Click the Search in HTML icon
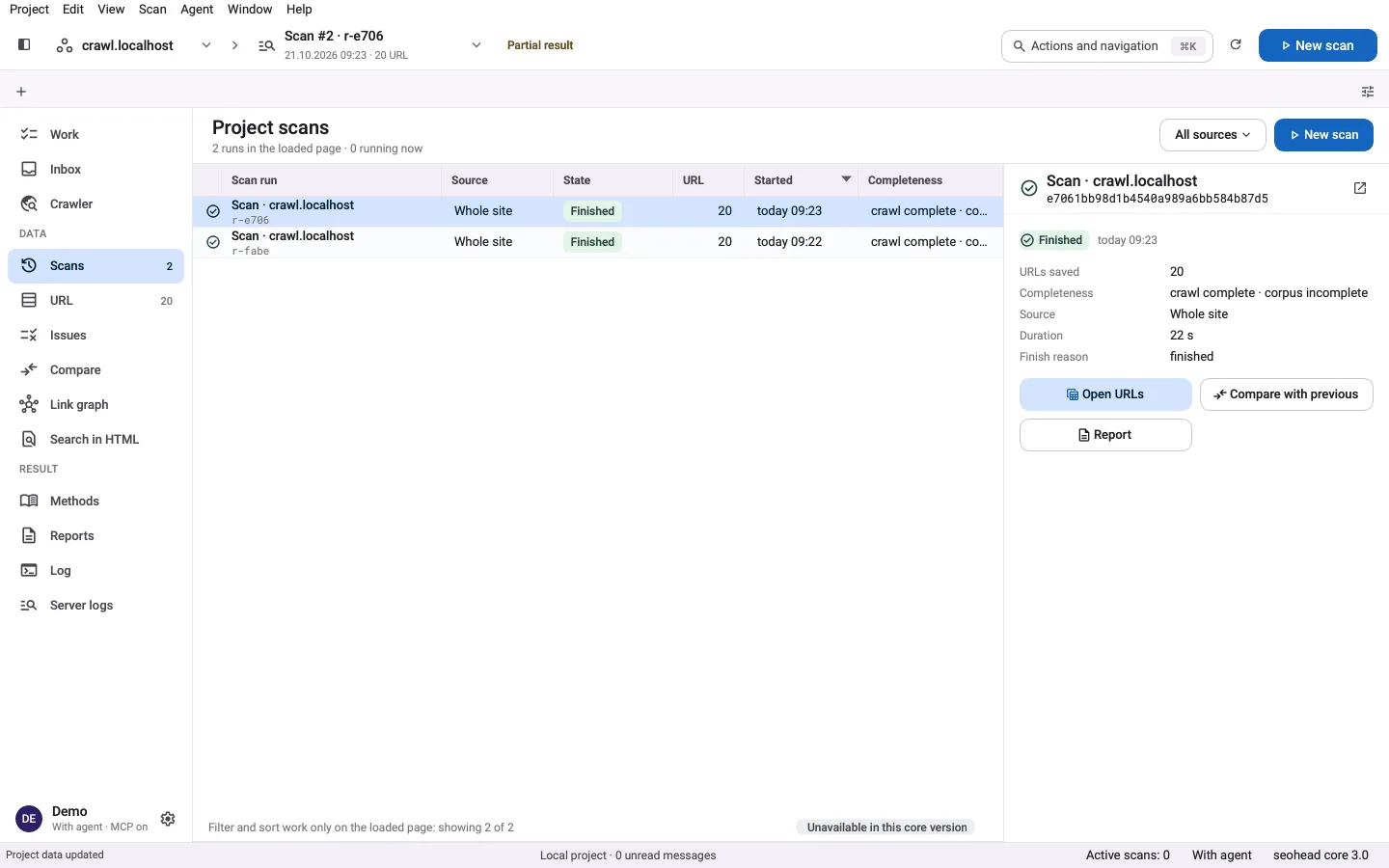The image size is (1389, 868). (29, 439)
